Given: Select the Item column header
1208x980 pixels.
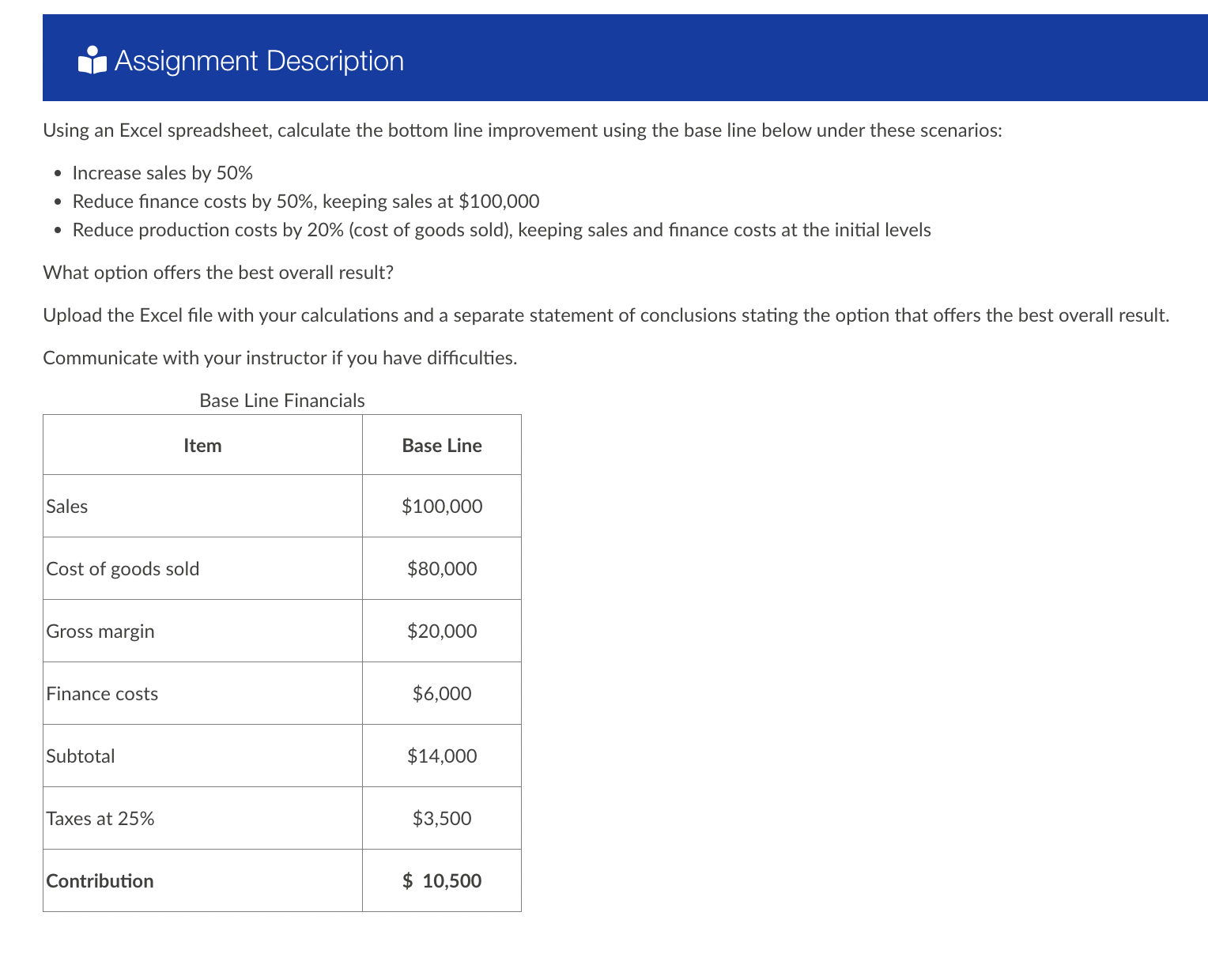Looking at the screenshot, I should point(202,445).
